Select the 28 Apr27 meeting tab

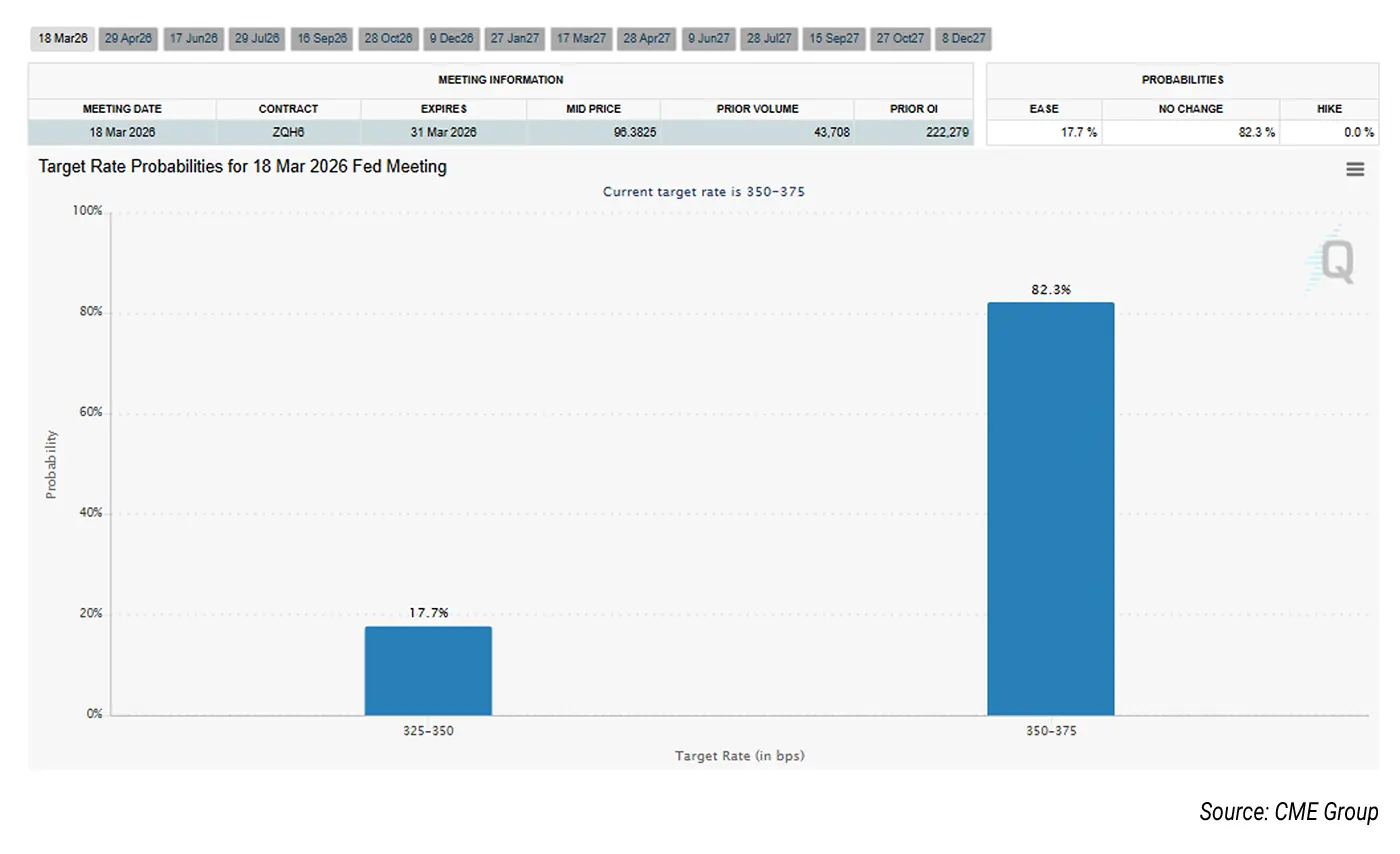(647, 39)
